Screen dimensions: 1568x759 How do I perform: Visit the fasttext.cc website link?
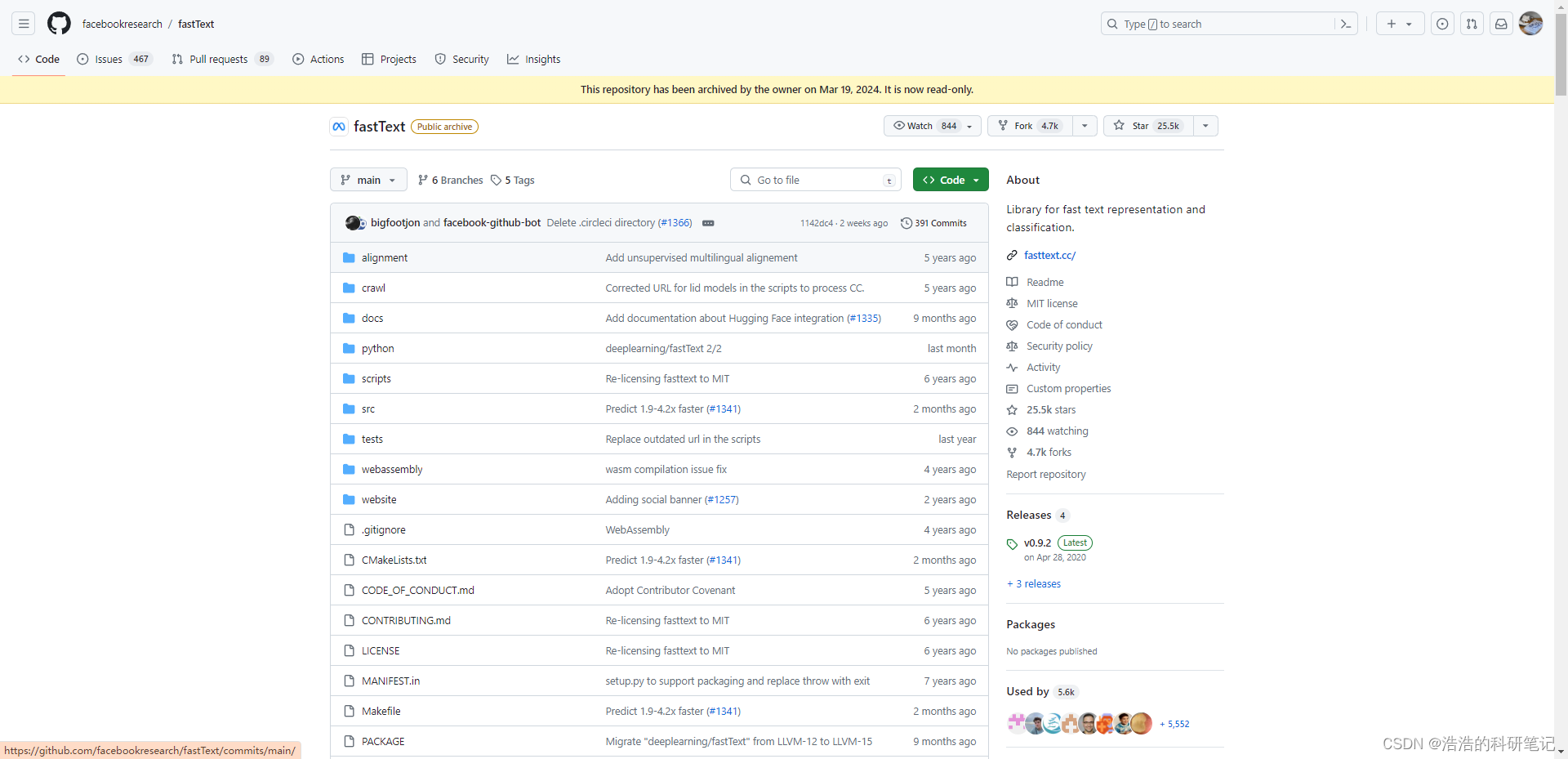point(1049,256)
